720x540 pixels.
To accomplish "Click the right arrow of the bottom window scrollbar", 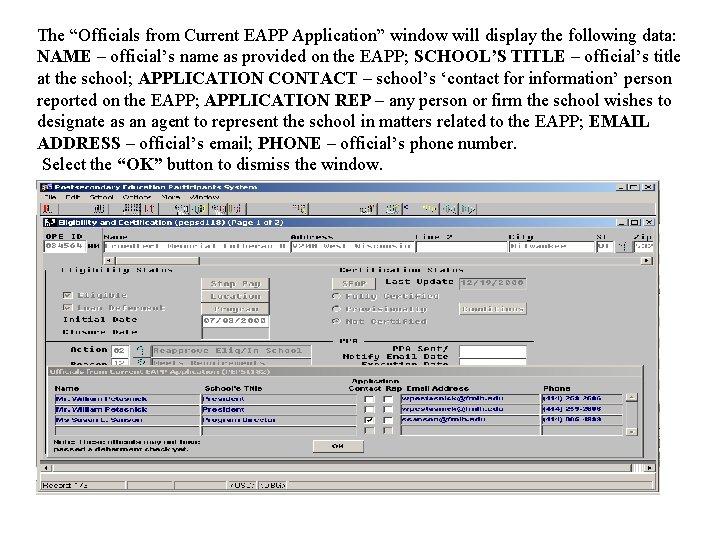I will (x=649, y=468).
